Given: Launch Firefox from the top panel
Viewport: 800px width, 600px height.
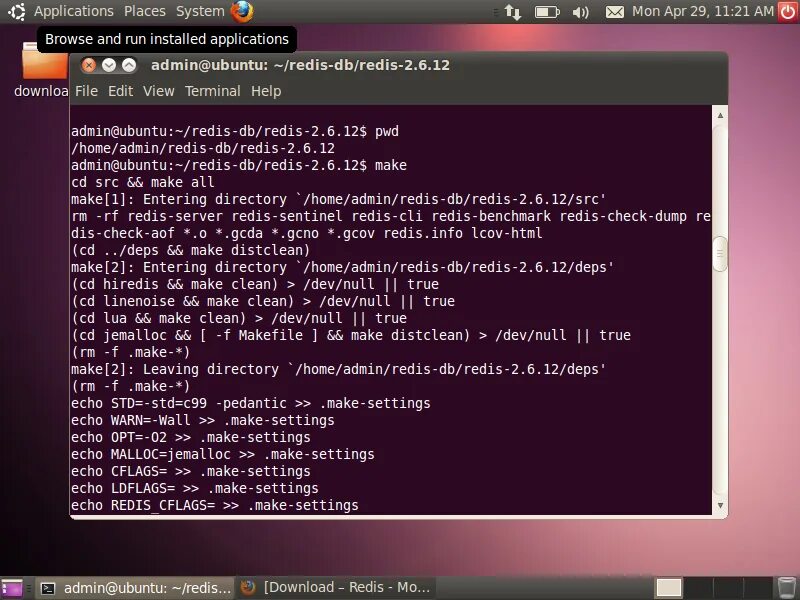Looking at the screenshot, I should [242, 11].
